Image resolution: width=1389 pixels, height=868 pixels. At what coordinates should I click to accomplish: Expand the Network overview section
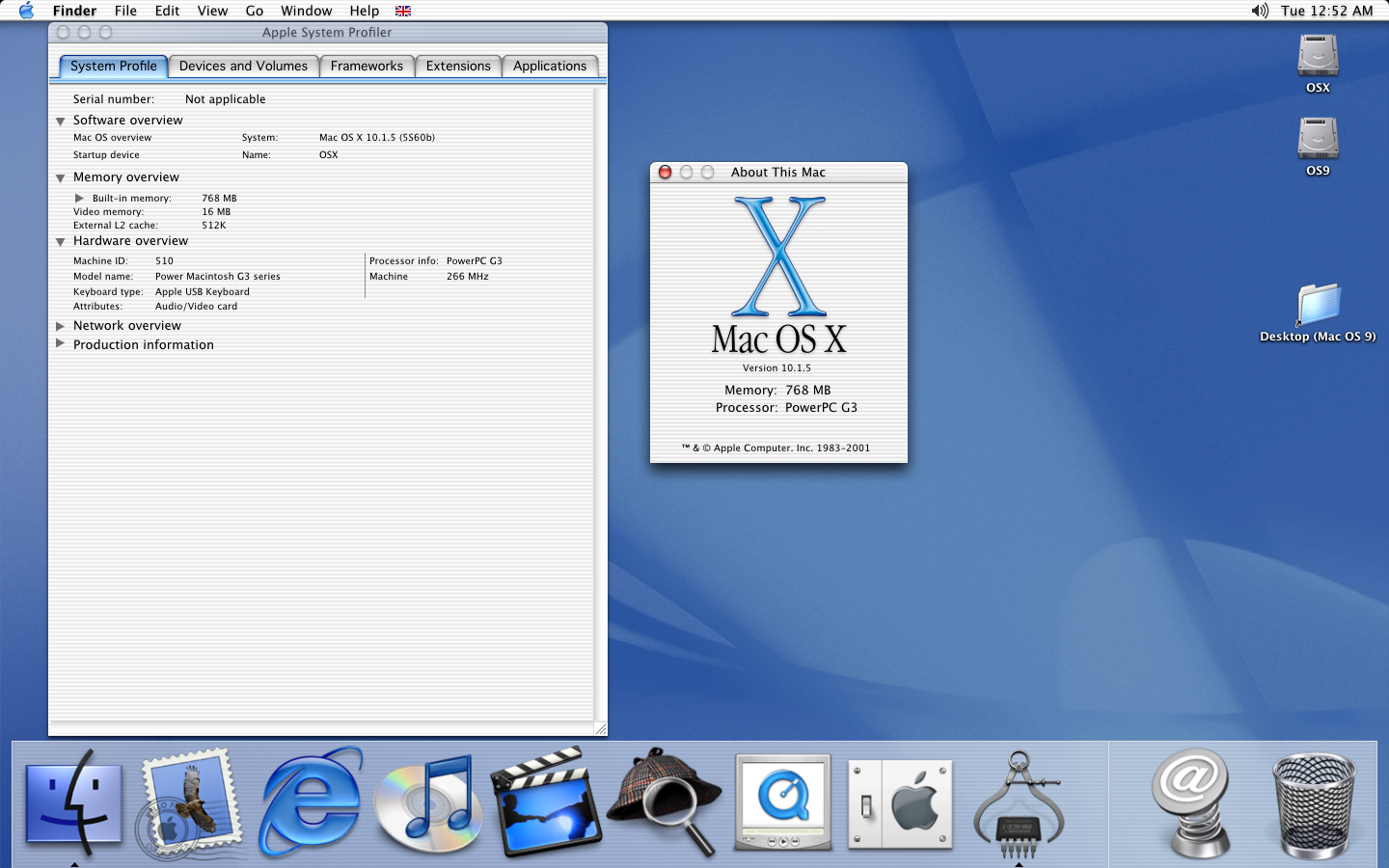click(x=60, y=326)
